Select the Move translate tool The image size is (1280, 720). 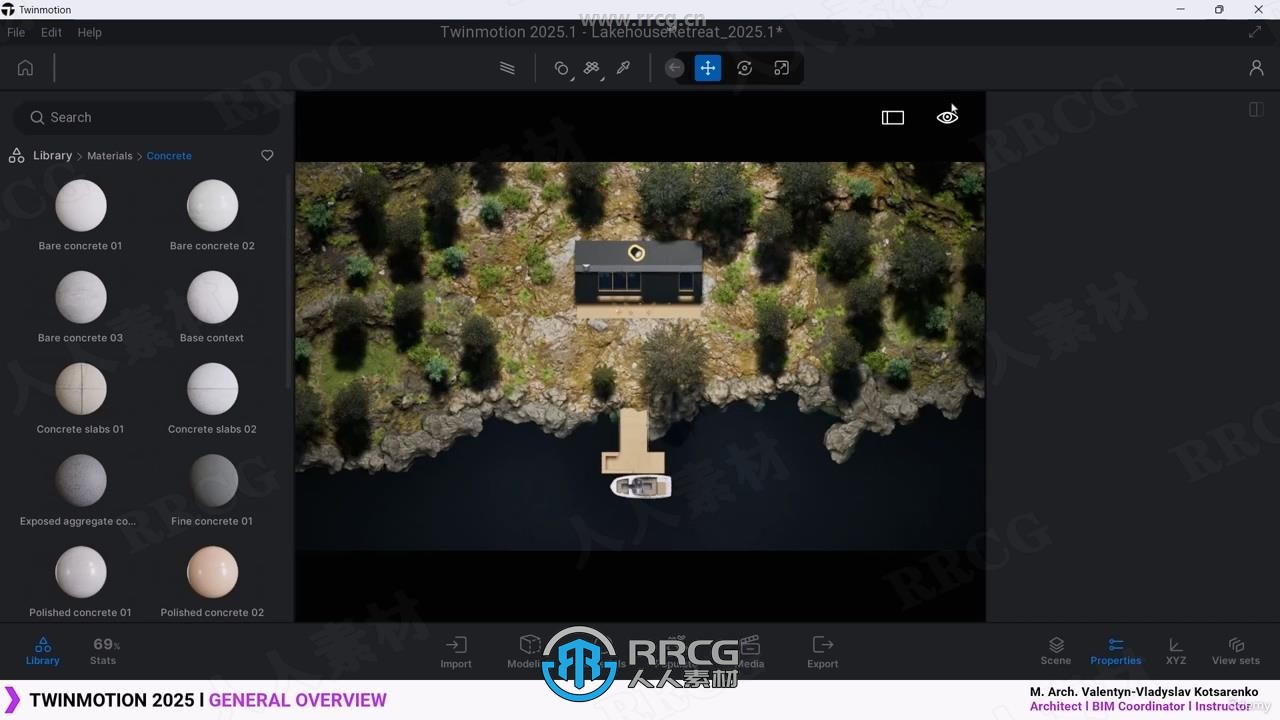click(708, 68)
